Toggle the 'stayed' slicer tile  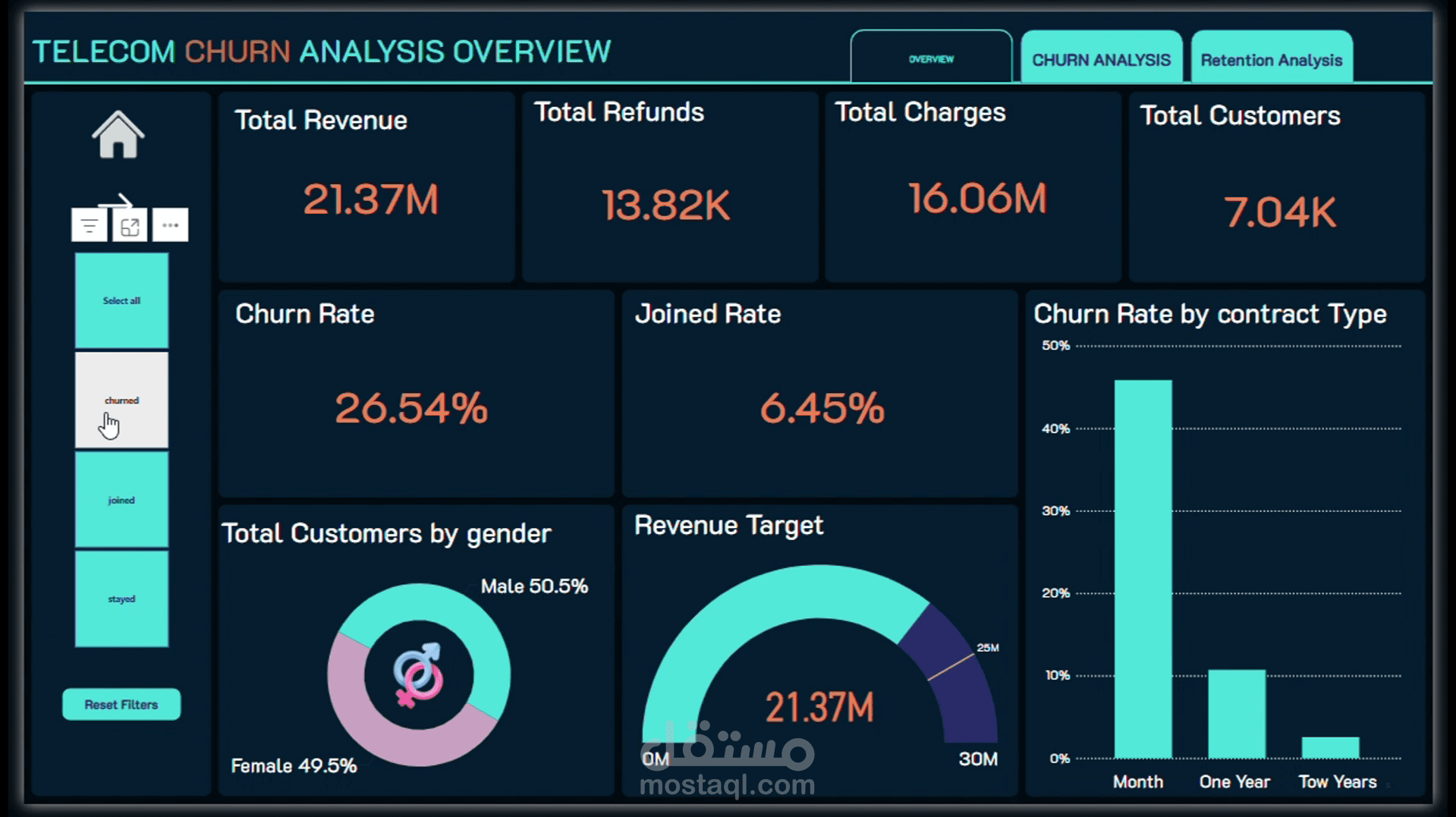pyautogui.click(x=121, y=599)
